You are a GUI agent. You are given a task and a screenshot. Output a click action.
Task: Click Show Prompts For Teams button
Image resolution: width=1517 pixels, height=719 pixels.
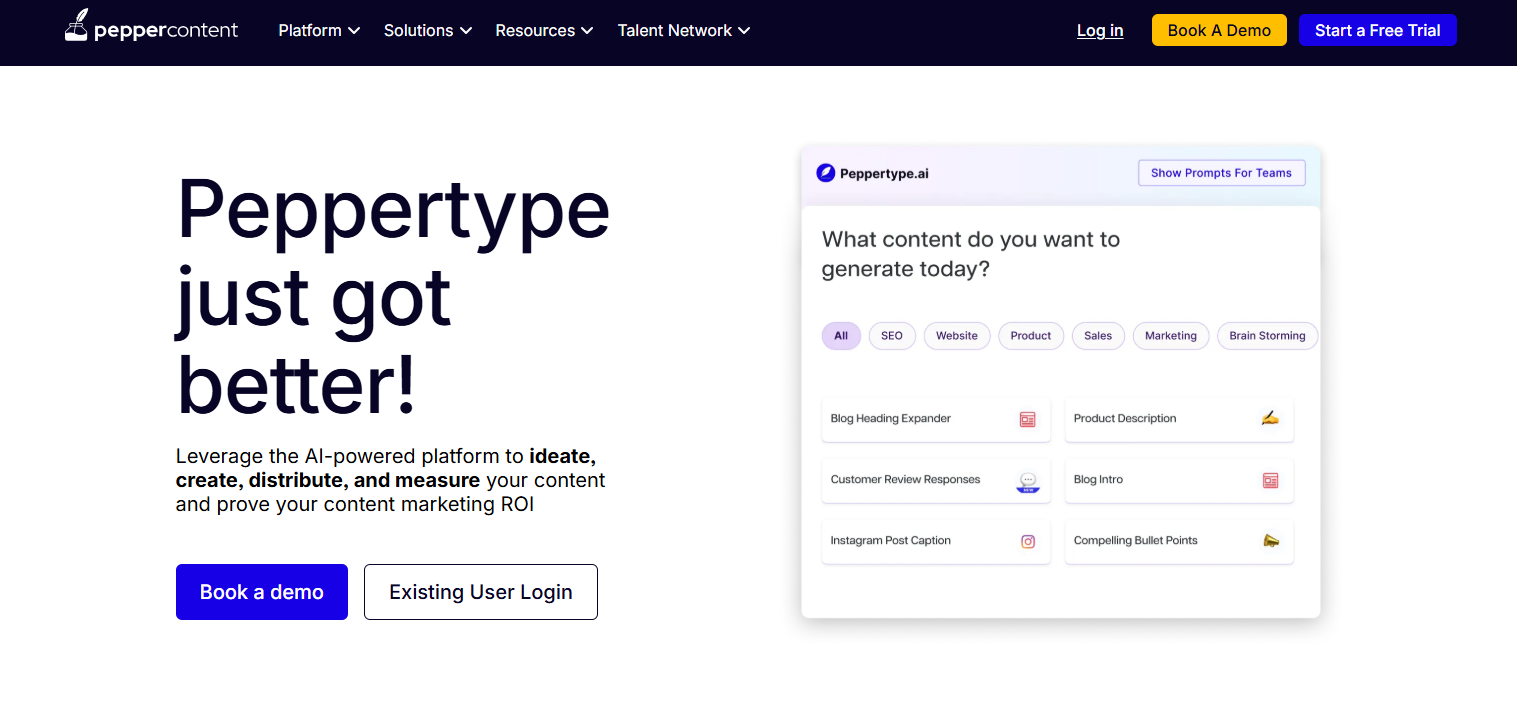click(1221, 173)
